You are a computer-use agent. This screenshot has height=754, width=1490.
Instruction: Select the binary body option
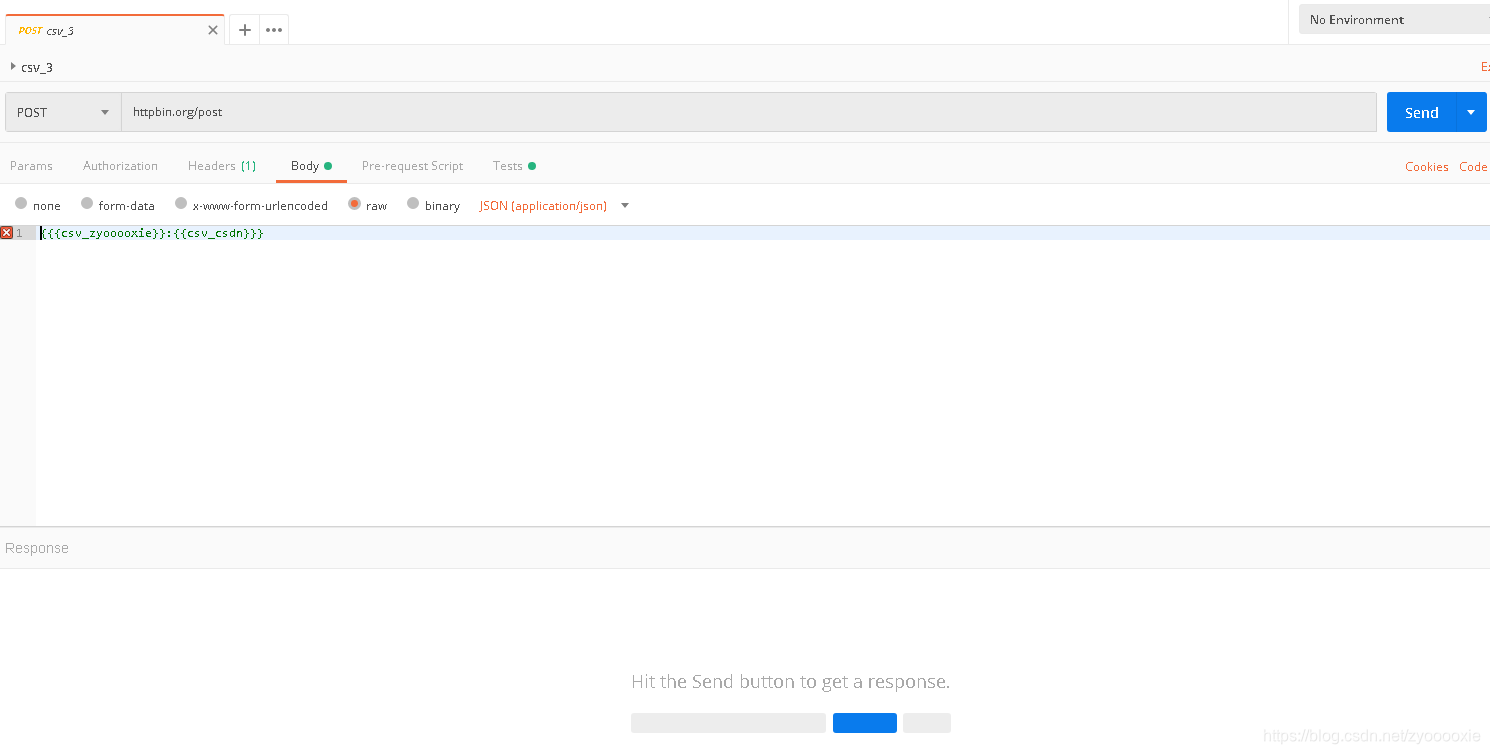pos(413,204)
